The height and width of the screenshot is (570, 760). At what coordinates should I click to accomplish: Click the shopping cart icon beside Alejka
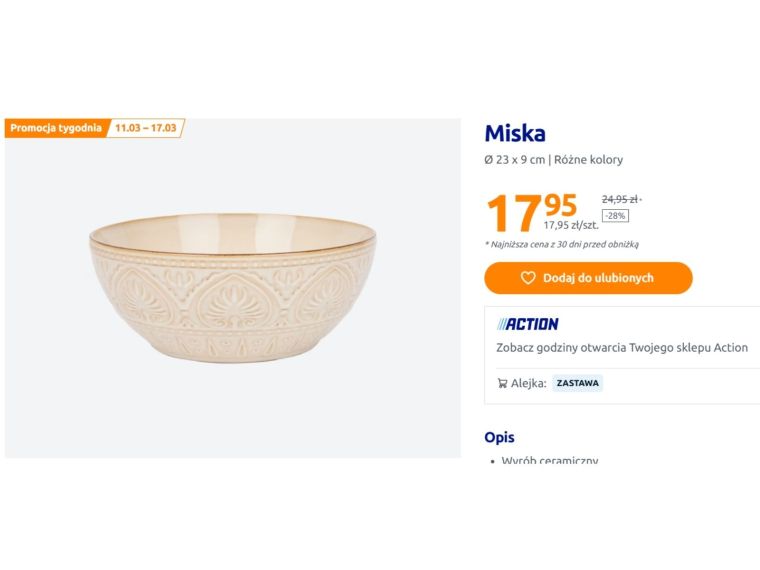(502, 383)
